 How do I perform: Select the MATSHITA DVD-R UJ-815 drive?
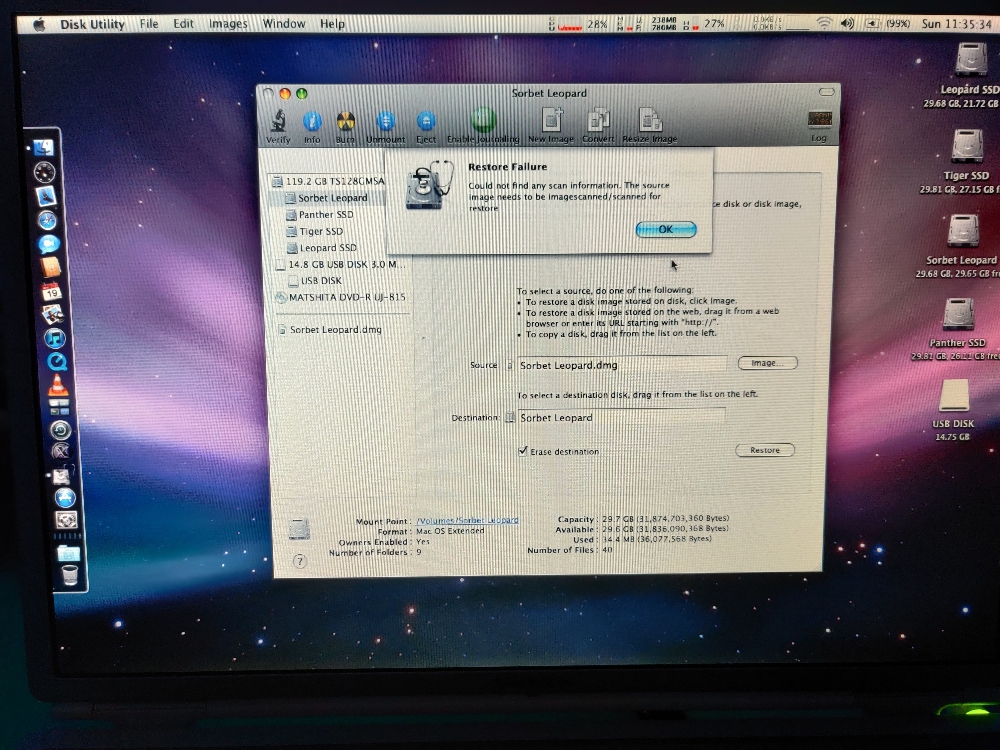[341, 297]
